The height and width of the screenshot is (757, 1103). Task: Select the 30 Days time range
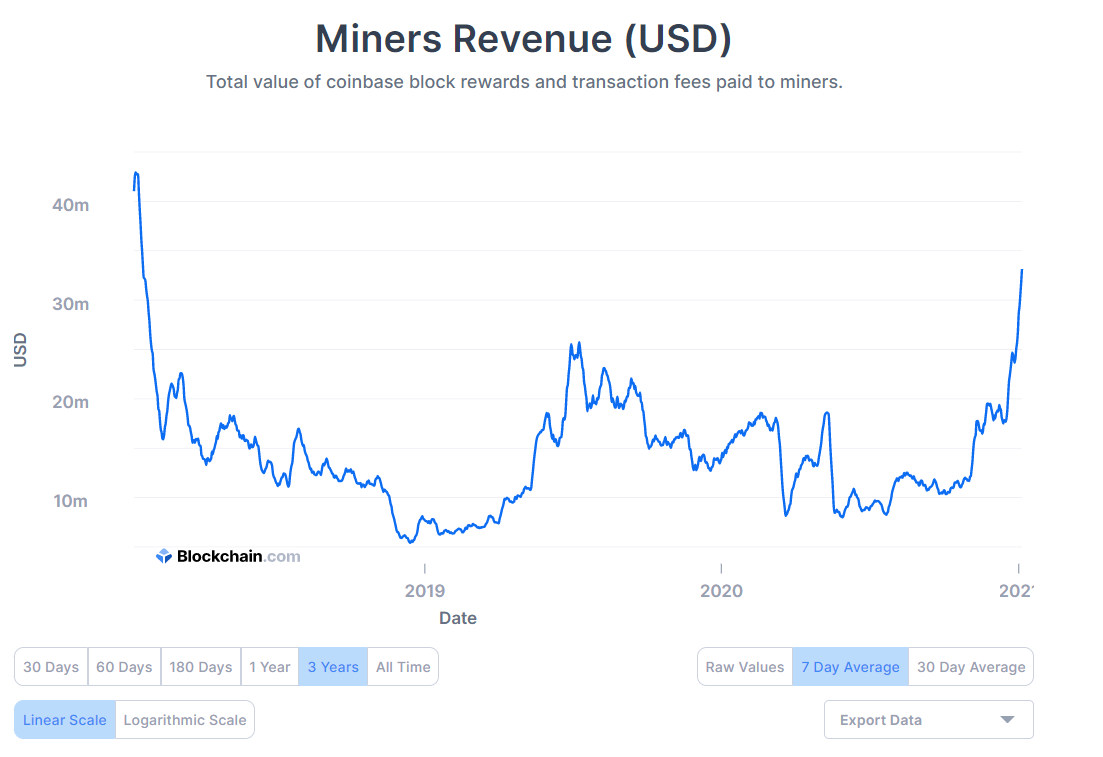pos(51,667)
